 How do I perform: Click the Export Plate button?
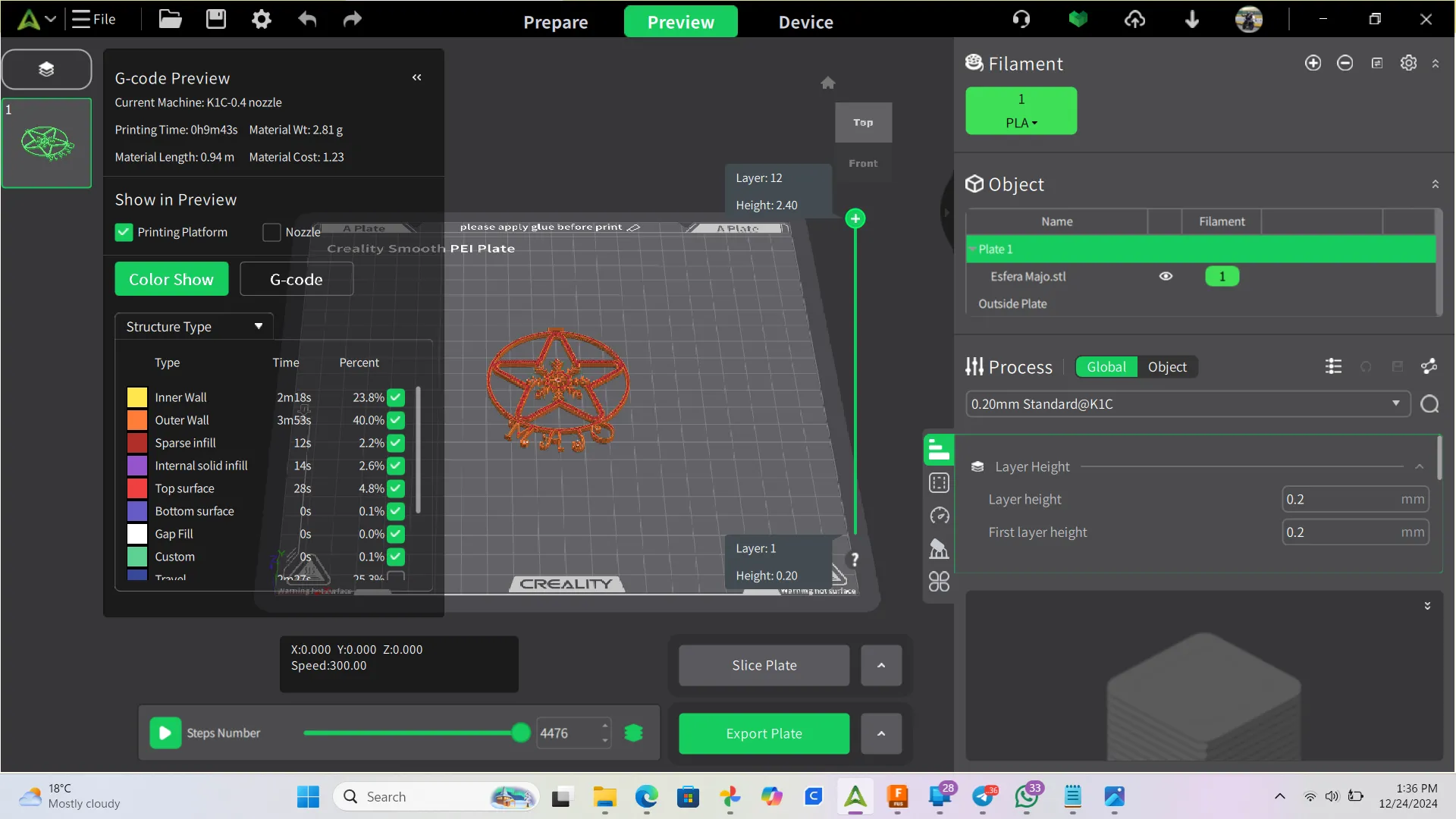(764, 733)
